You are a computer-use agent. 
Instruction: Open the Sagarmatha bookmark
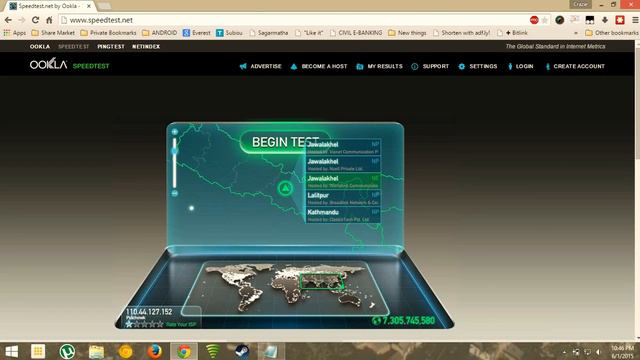pos(269,33)
